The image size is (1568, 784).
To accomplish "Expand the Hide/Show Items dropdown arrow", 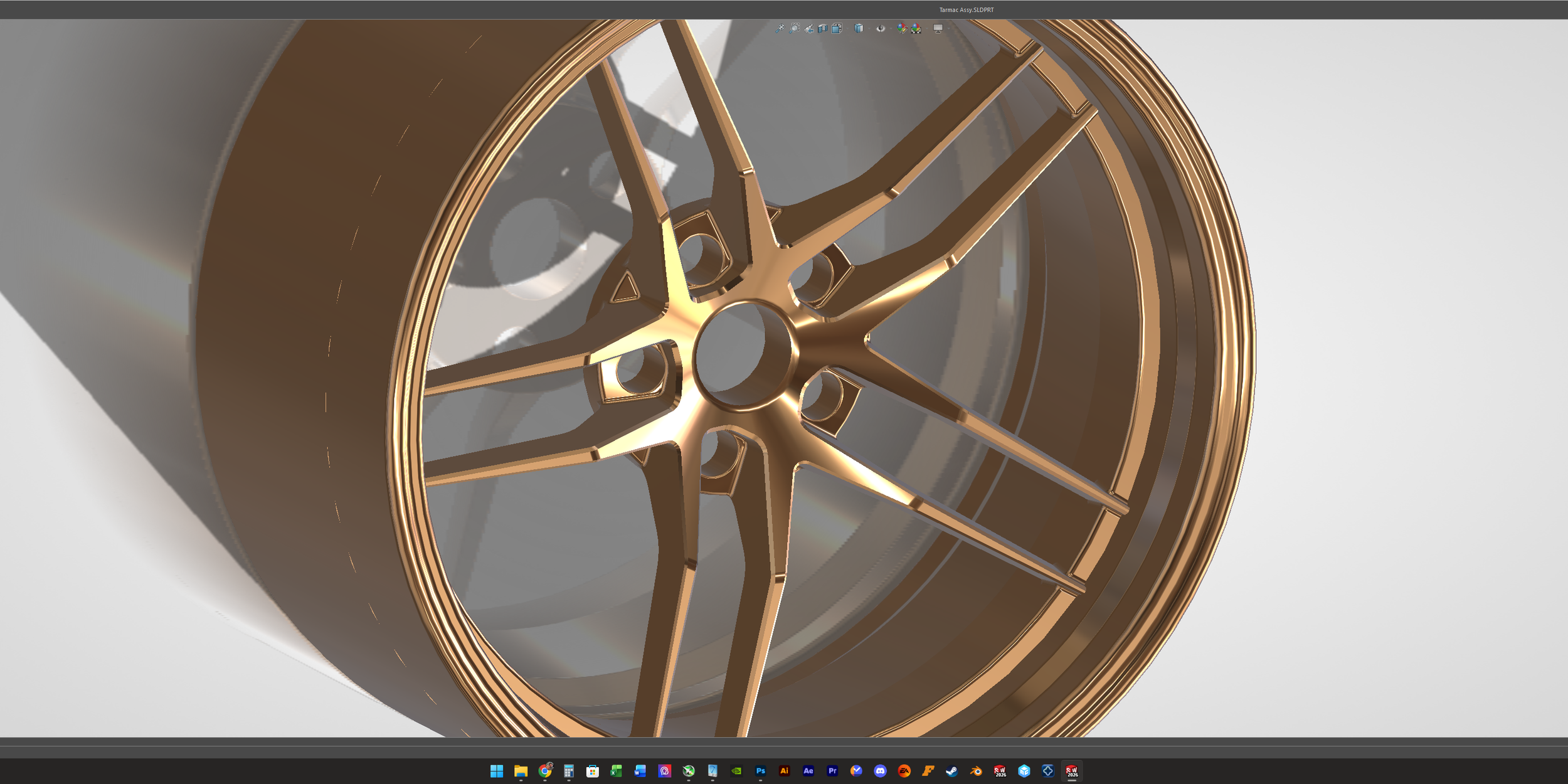I will 890,28.
